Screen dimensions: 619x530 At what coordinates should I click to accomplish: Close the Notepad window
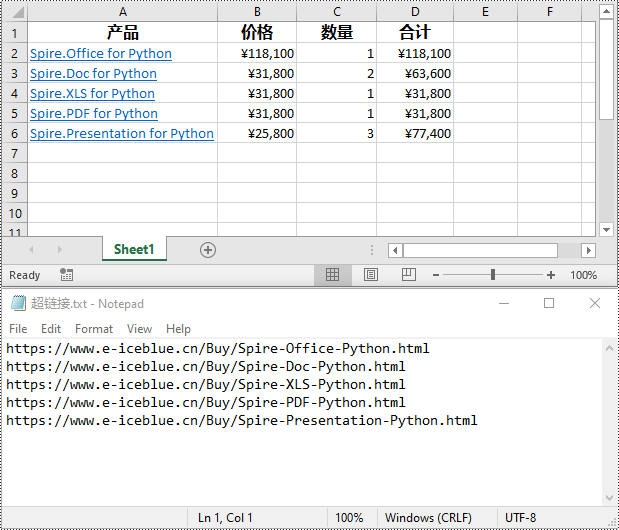click(595, 303)
